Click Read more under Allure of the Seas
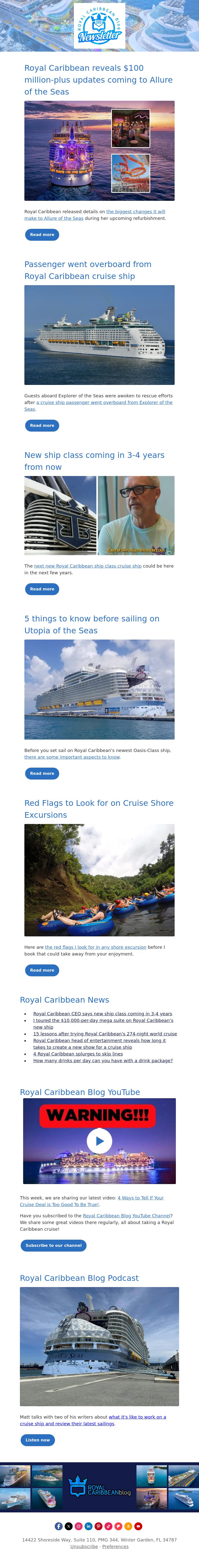Image resolution: width=199 pixels, height=1568 pixels. [x=42, y=234]
